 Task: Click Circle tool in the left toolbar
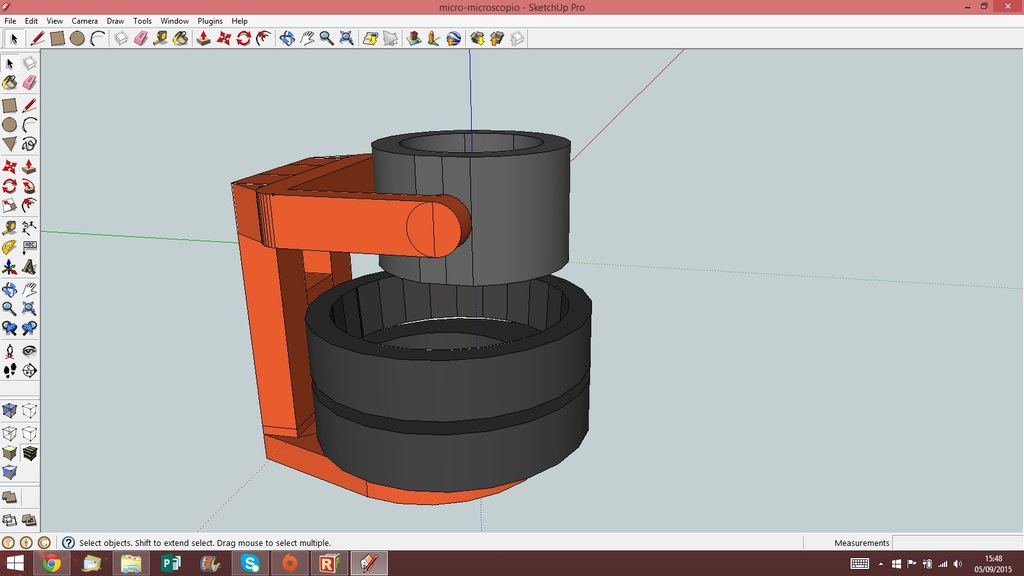click(x=9, y=124)
